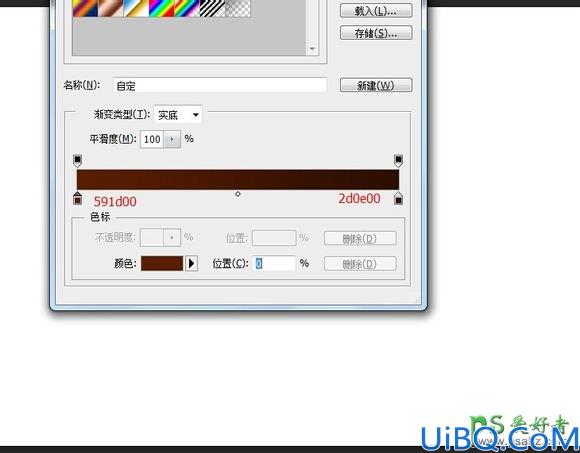The image size is (580, 453).
Task: Select the left color stop 591d00
Action: [x=77, y=198]
